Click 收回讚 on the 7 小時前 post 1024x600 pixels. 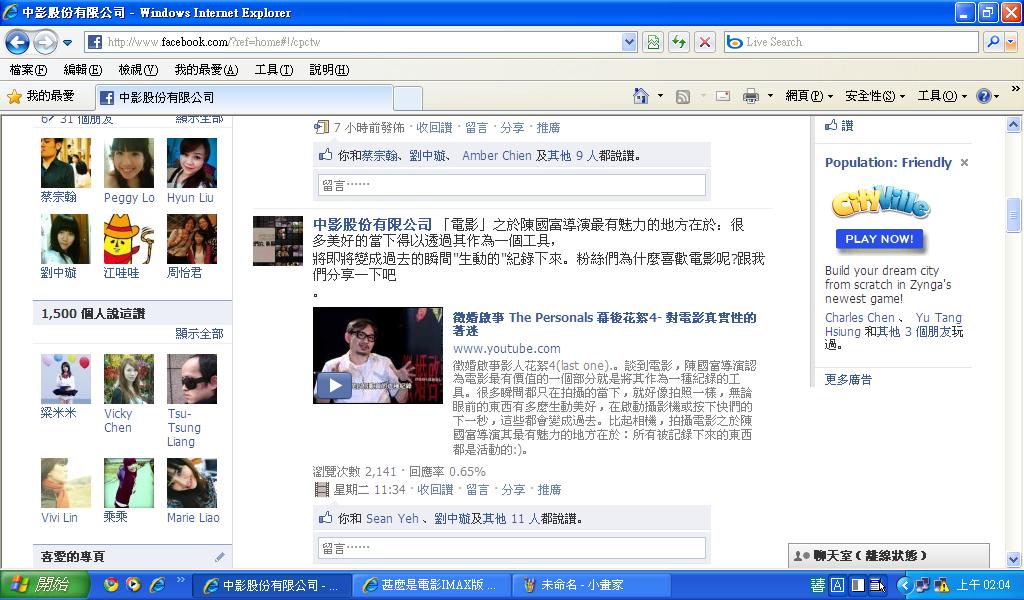pos(434,128)
